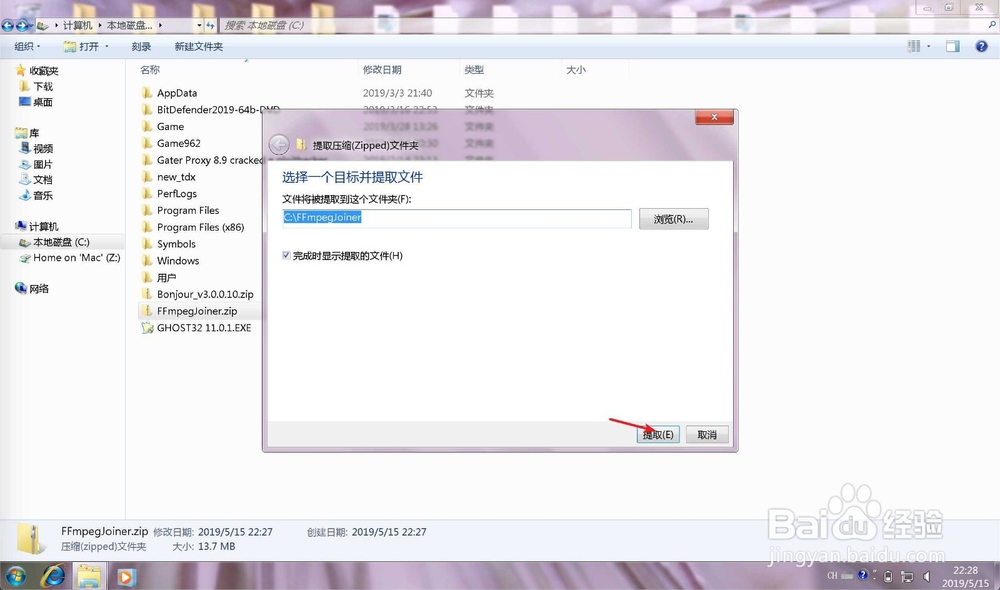Toggle the preview pane icon

tap(953, 46)
